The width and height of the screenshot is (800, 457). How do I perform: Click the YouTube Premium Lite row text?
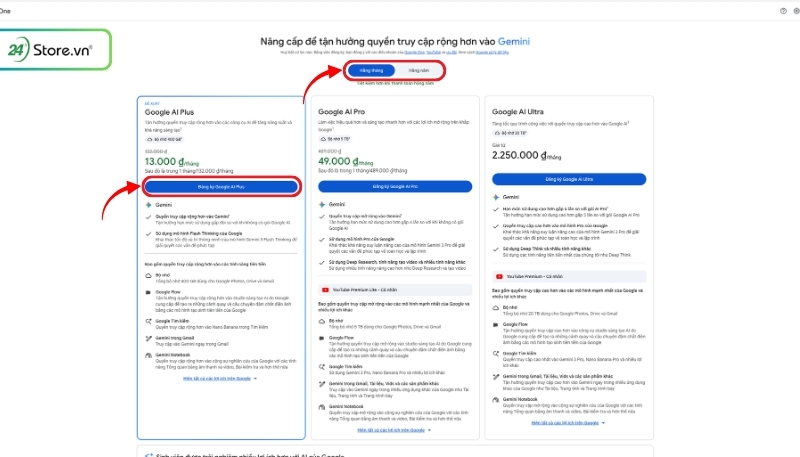tap(364, 290)
